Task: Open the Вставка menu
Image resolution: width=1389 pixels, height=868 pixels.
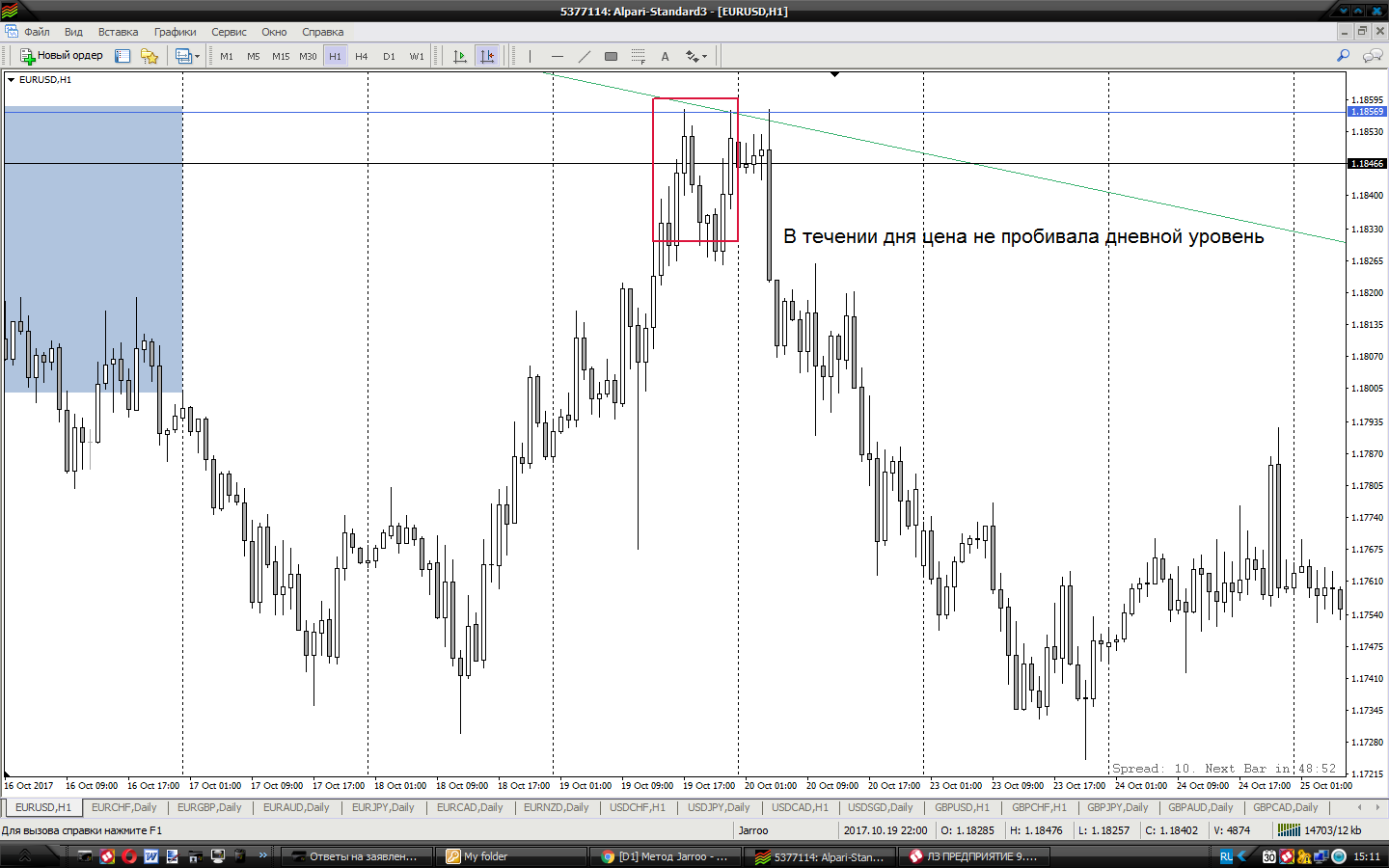Action: [118, 32]
